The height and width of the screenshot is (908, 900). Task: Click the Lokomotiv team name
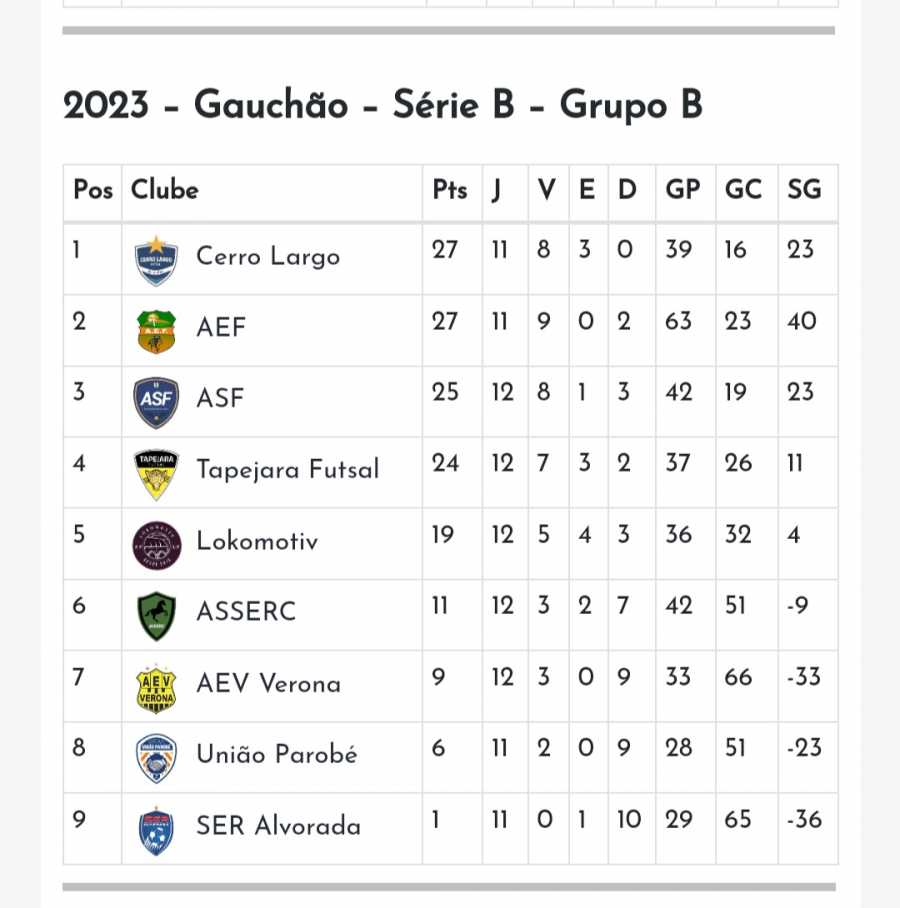coord(257,541)
